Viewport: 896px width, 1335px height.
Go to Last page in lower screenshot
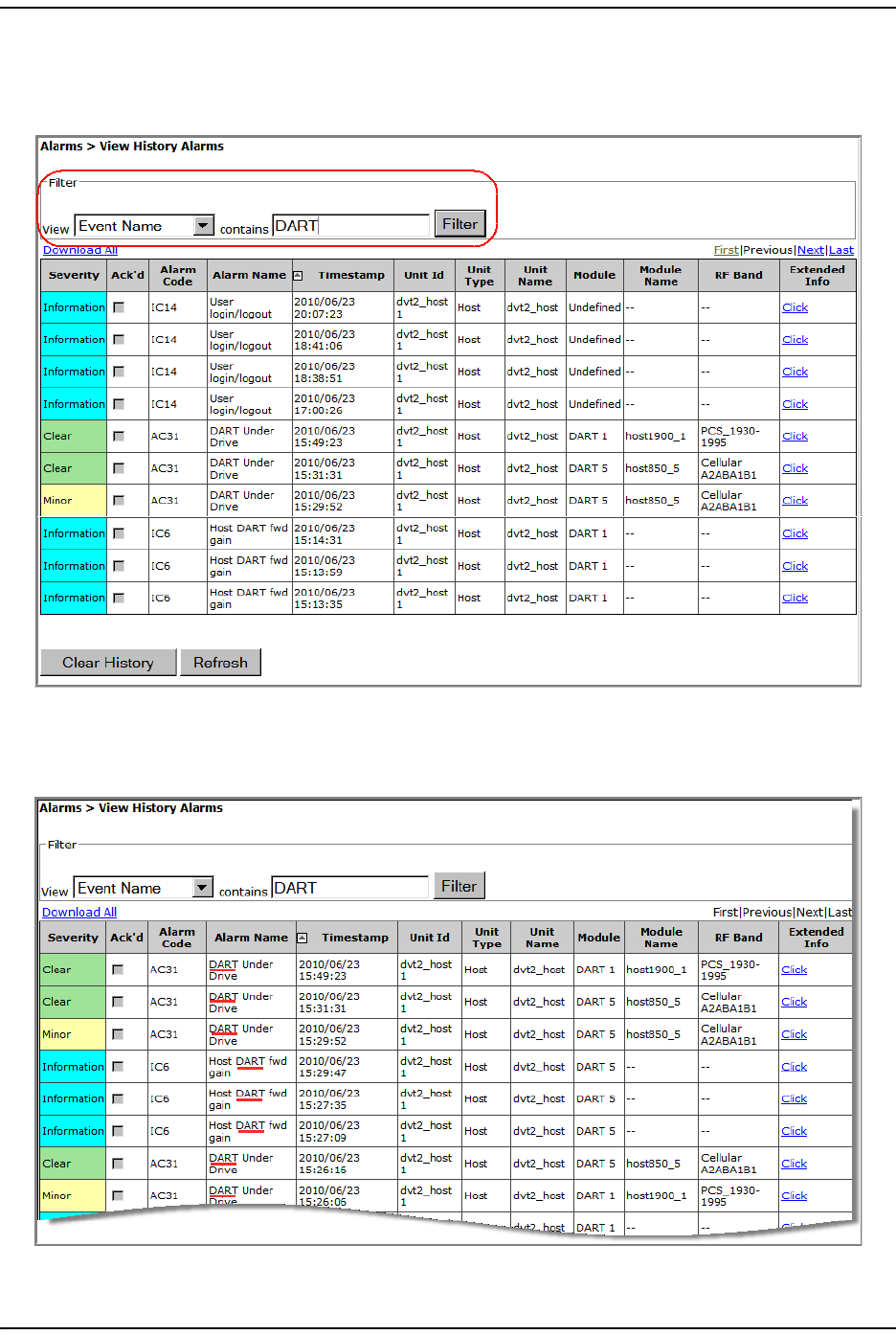pos(840,913)
